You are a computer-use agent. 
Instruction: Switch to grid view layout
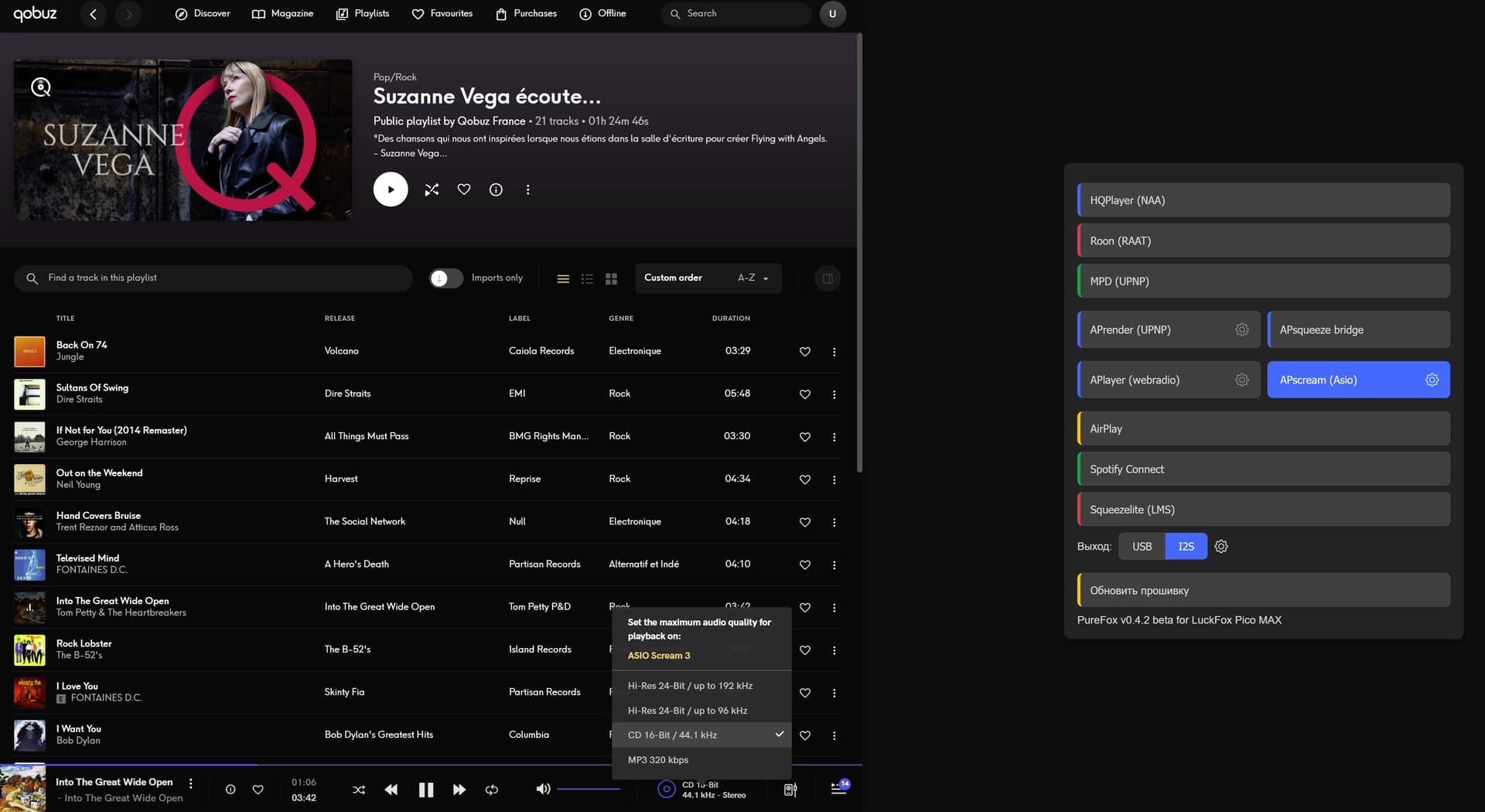click(x=611, y=278)
